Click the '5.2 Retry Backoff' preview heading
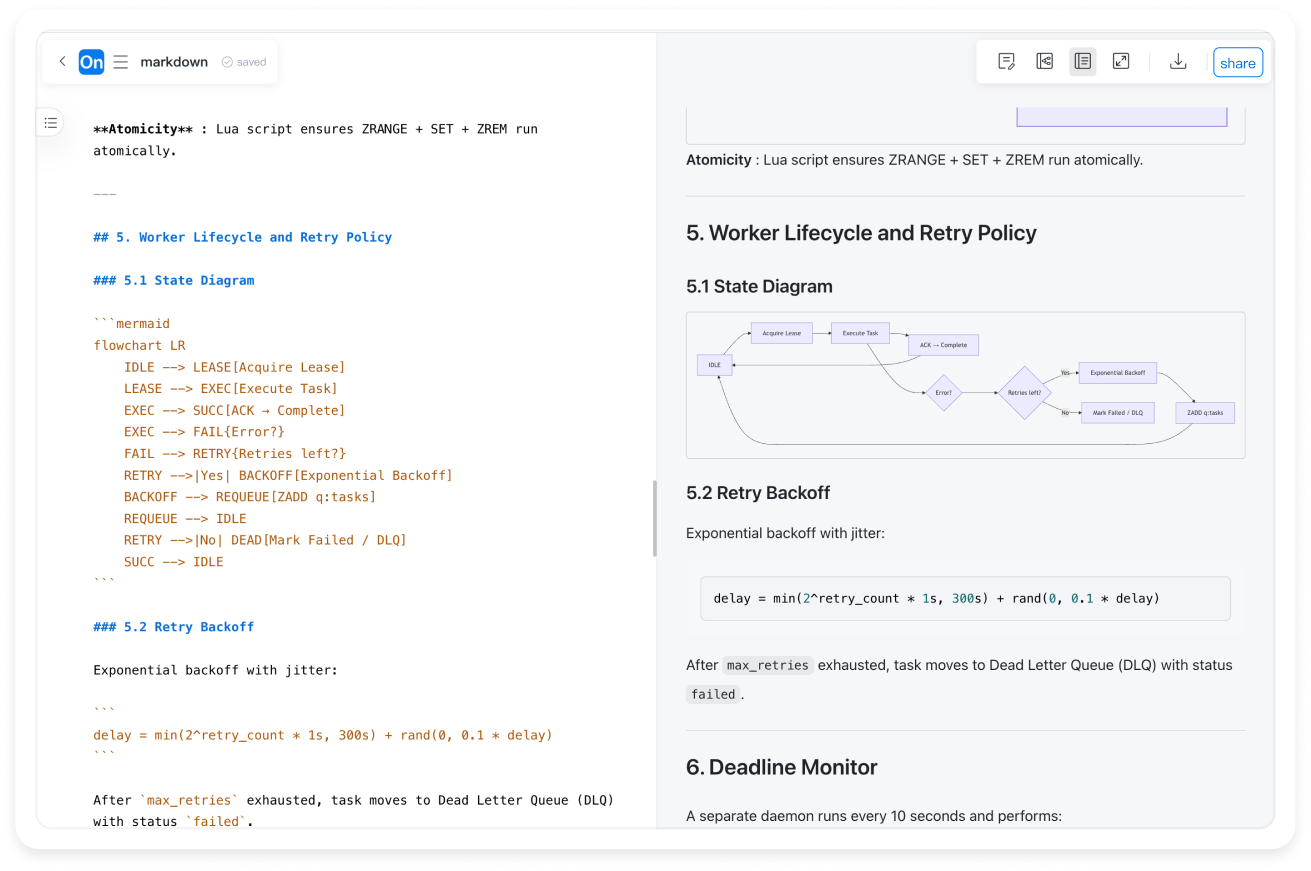The height and width of the screenshot is (871, 1311). 758,493
